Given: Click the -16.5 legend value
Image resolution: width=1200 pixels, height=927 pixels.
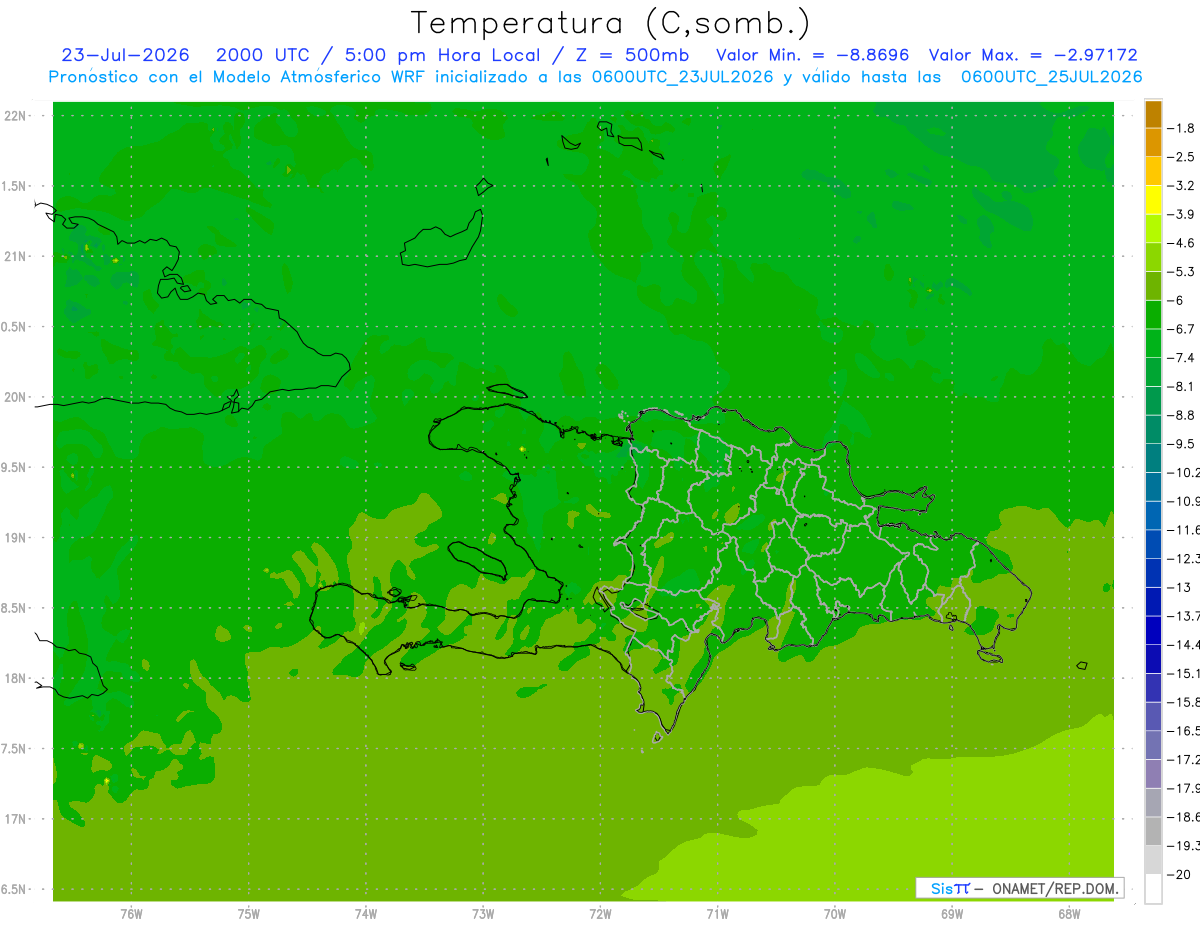Looking at the screenshot, I should point(1186,731).
